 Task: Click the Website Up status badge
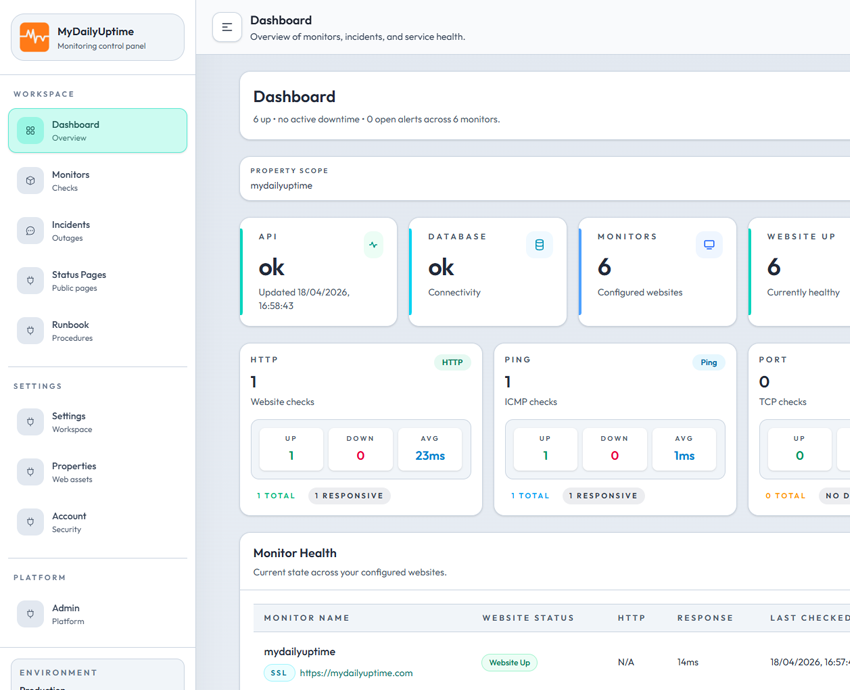(x=510, y=663)
